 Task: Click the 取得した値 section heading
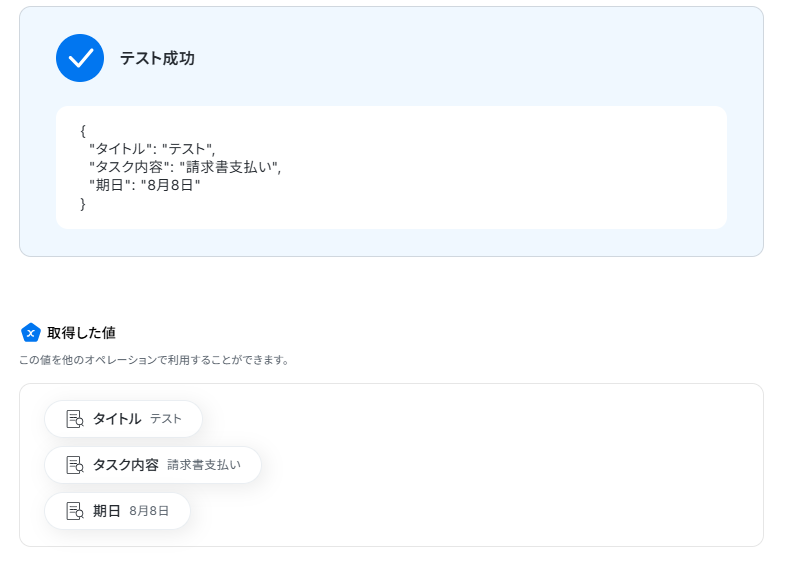[x=81, y=333]
